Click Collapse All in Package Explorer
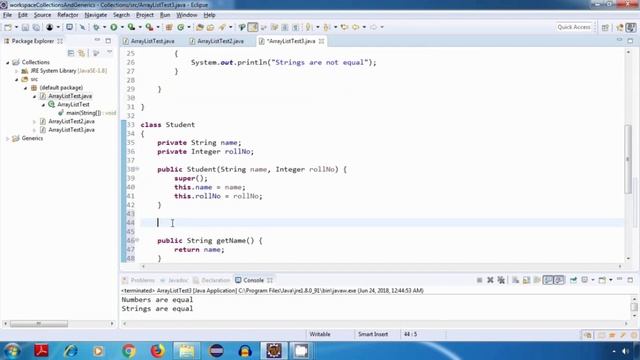Screen dimensions: 640x360 pos(71,53)
